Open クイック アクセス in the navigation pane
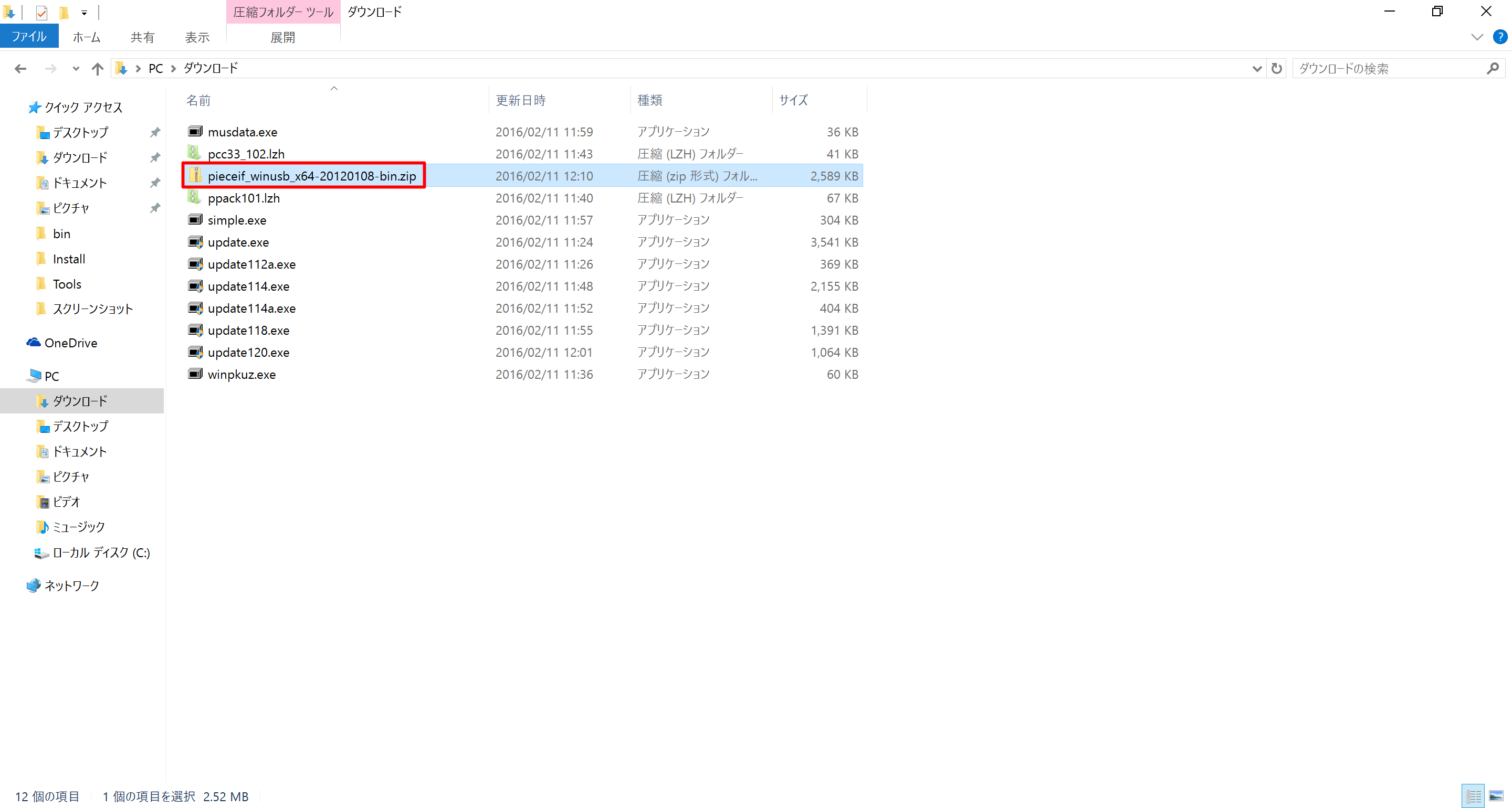Viewport: 1512px width, 808px height. (83, 108)
